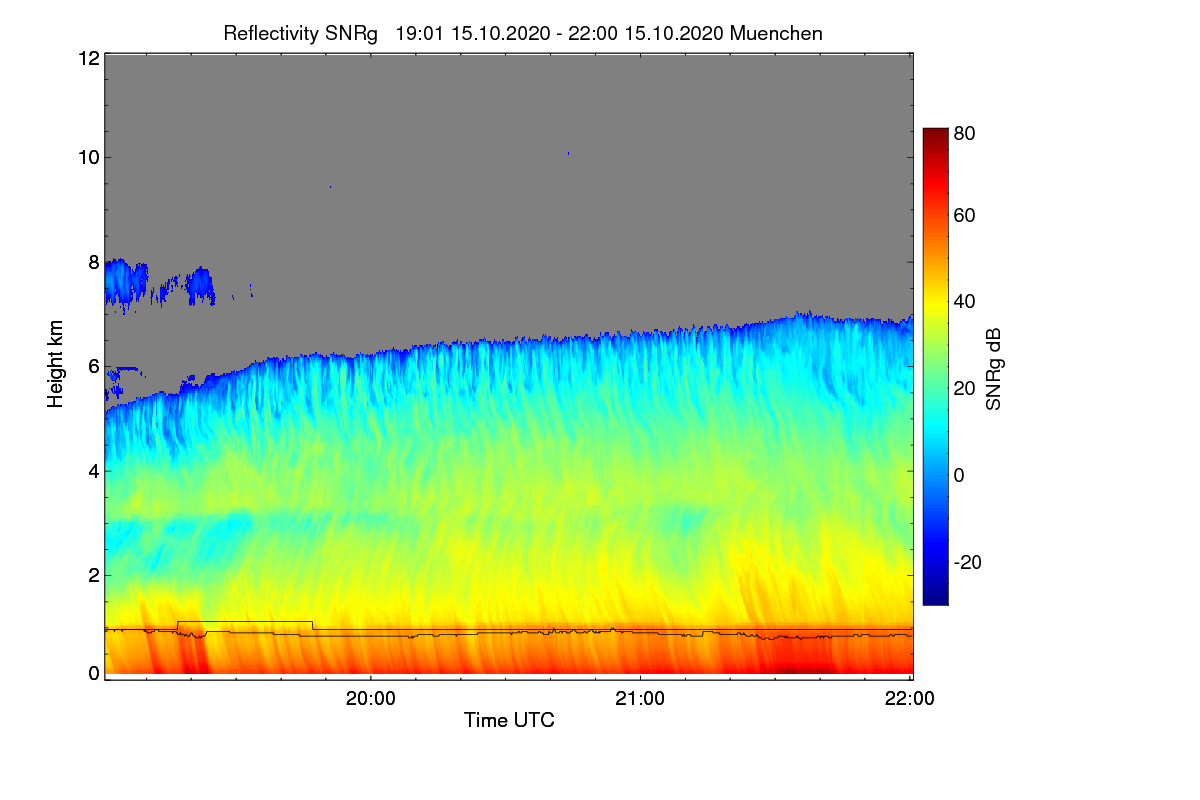Click the 8 height tick label
The width and height of the screenshot is (1200, 800).
(x=93, y=262)
